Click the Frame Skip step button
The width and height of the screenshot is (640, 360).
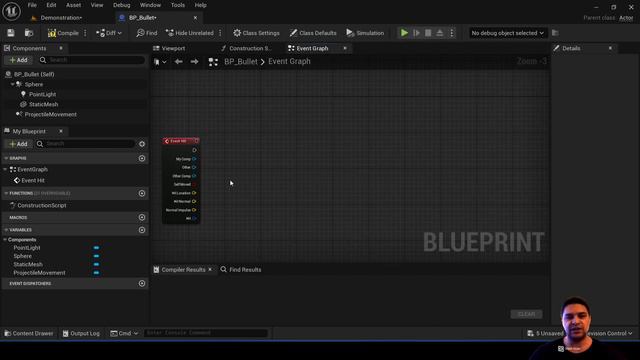pos(416,33)
